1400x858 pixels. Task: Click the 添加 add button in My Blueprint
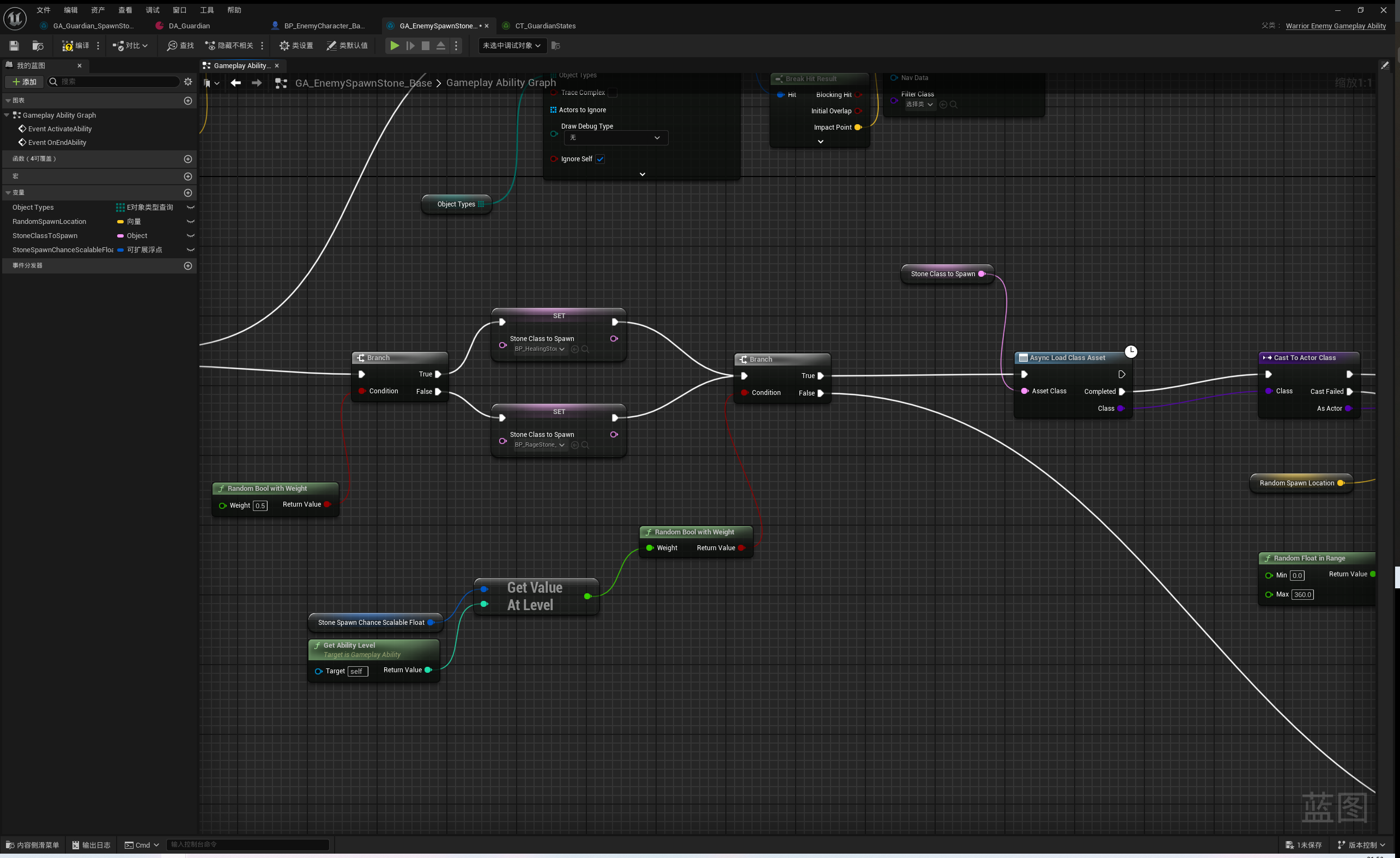tap(25, 82)
